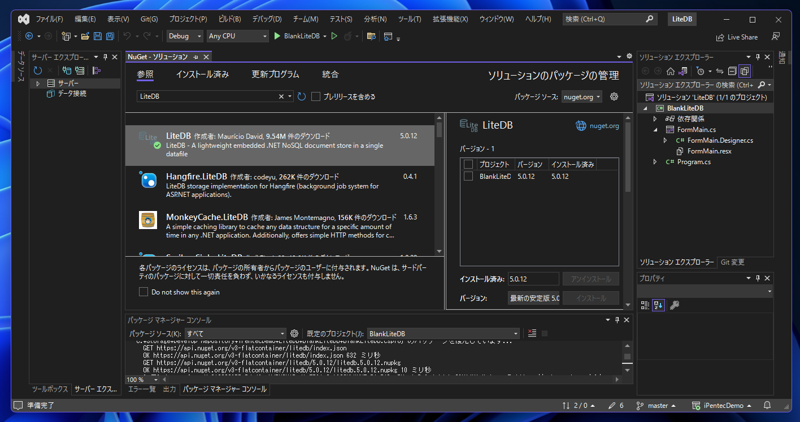Start debugging with green play BlankLiteDB
Screen dimensions: 800x422
coord(299,36)
